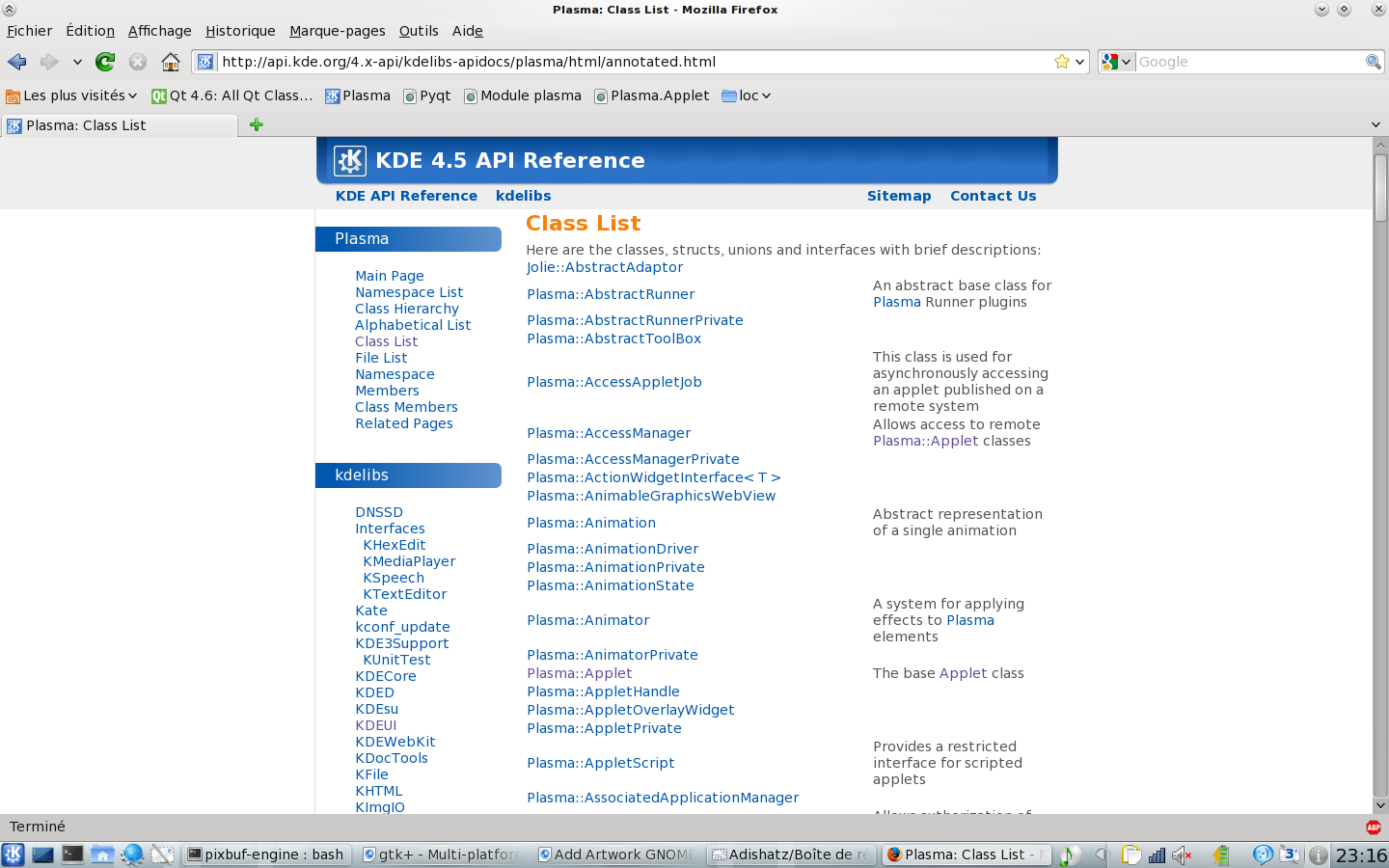1389x868 pixels.
Task: Open Plasma::AssociatedApplicationManager class link
Action: pyautogui.click(x=663, y=798)
